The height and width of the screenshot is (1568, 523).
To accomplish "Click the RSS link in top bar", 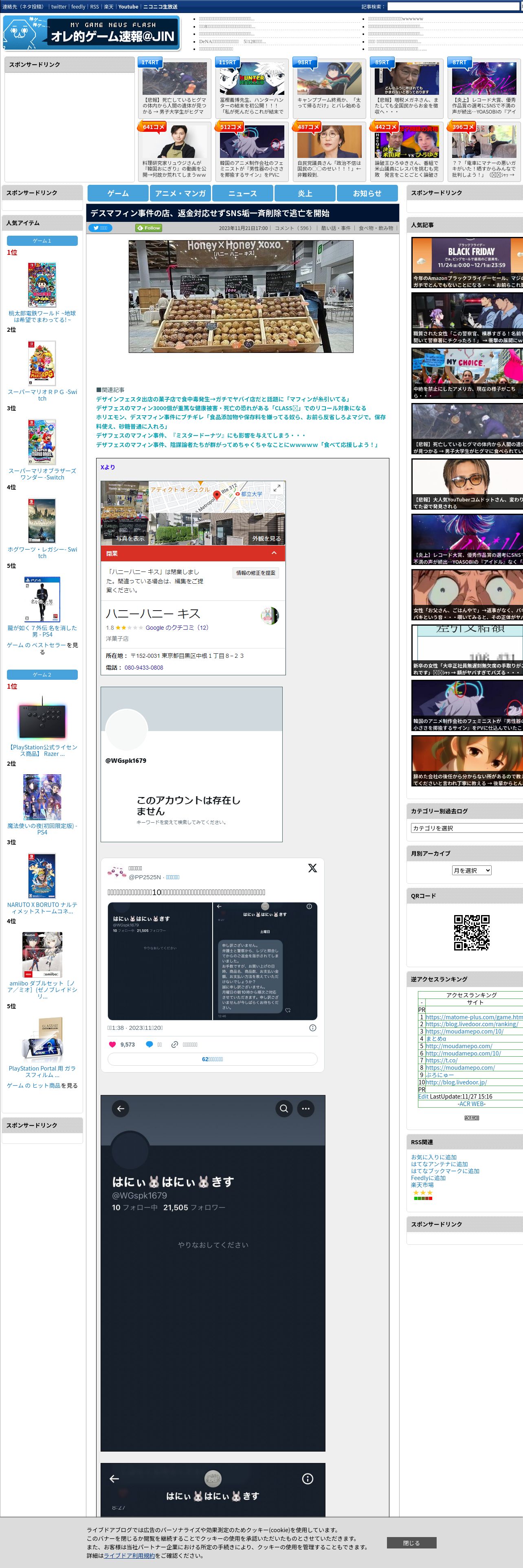I will coord(94,7).
